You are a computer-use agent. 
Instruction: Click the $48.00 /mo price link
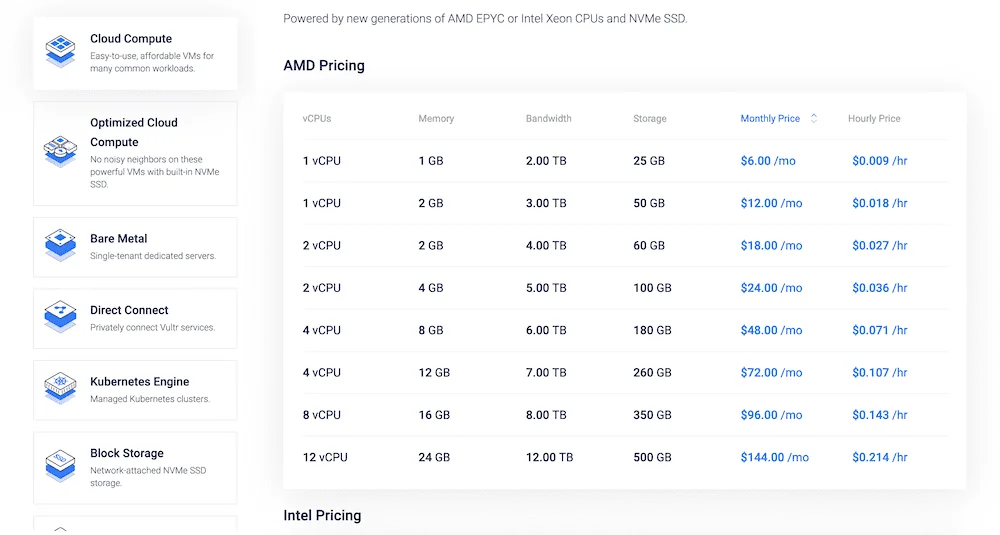pyautogui.click(x=771, y=330)
